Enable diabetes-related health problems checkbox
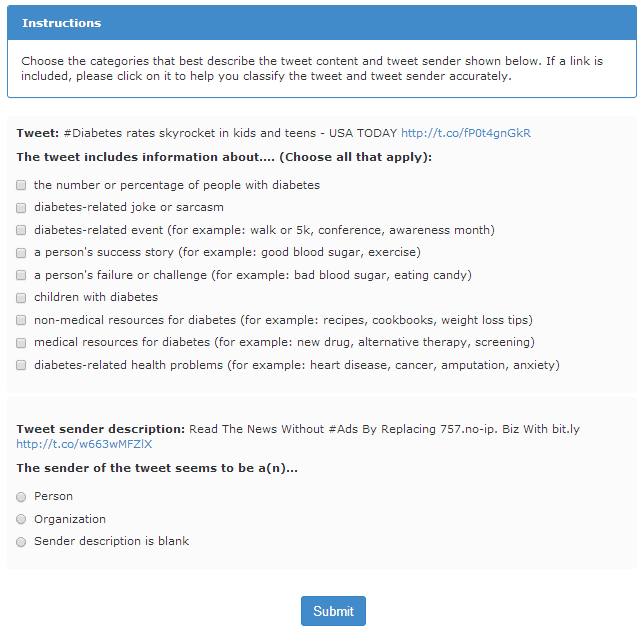Viewport: 644px width, 644px height. tap(21, 365)
